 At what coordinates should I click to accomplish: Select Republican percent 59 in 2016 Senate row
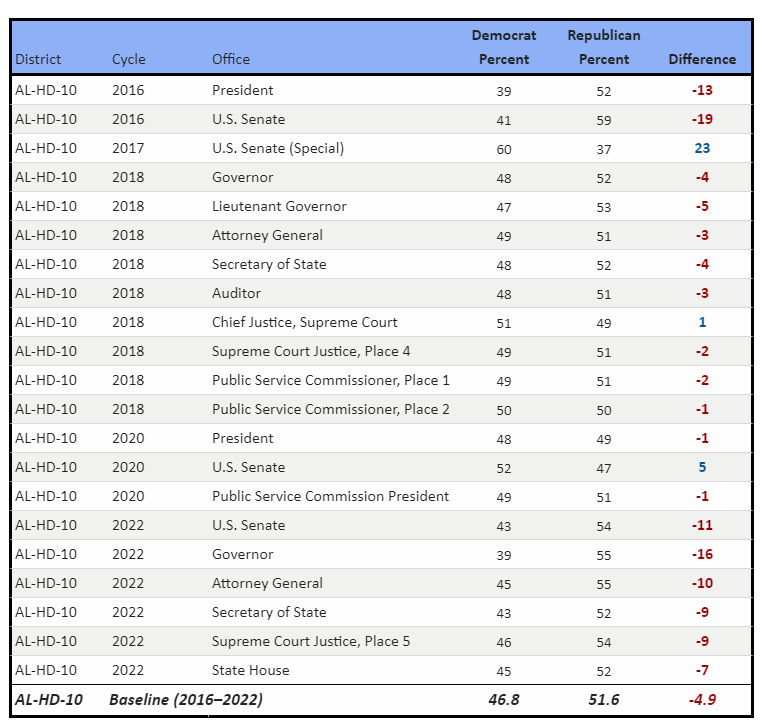point(604,120)
